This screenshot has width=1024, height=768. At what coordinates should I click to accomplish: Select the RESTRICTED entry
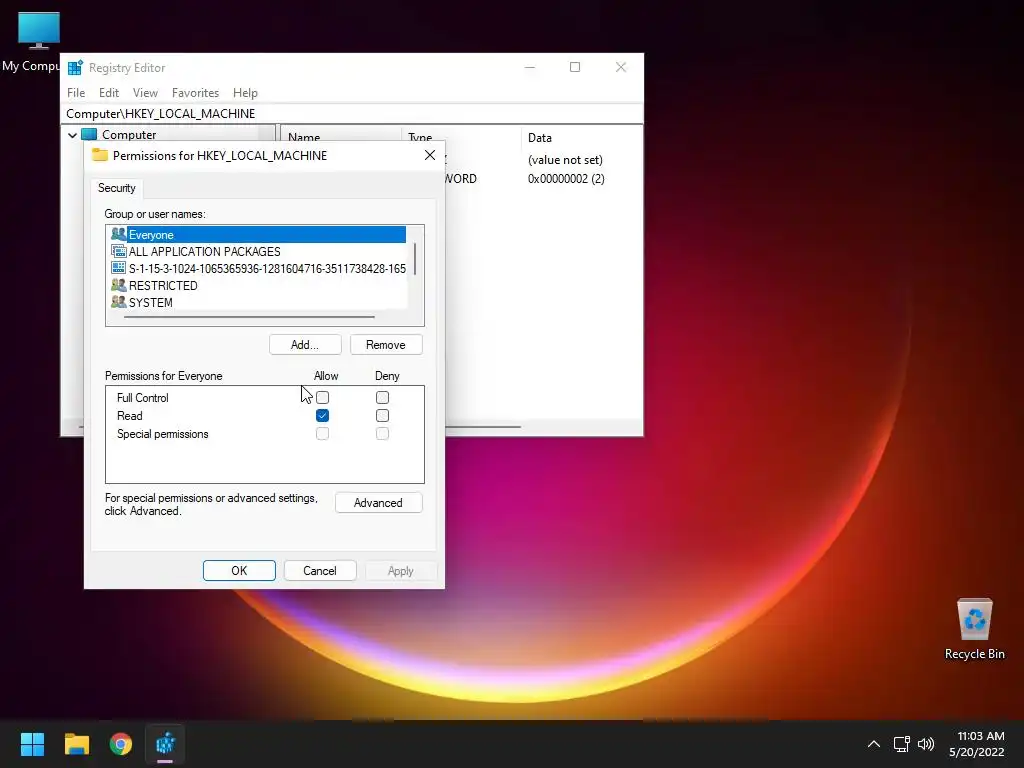click(x=258, y=285)
